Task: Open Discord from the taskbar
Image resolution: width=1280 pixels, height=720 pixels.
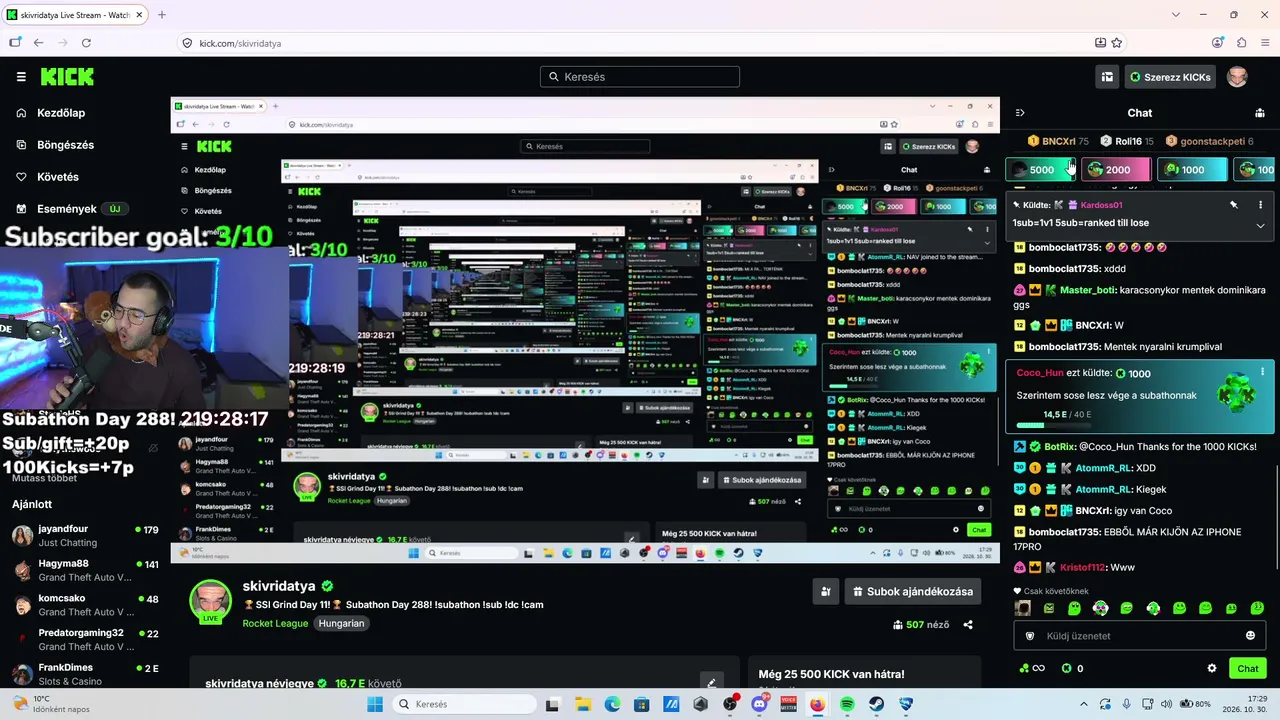Action: point(759,704)
